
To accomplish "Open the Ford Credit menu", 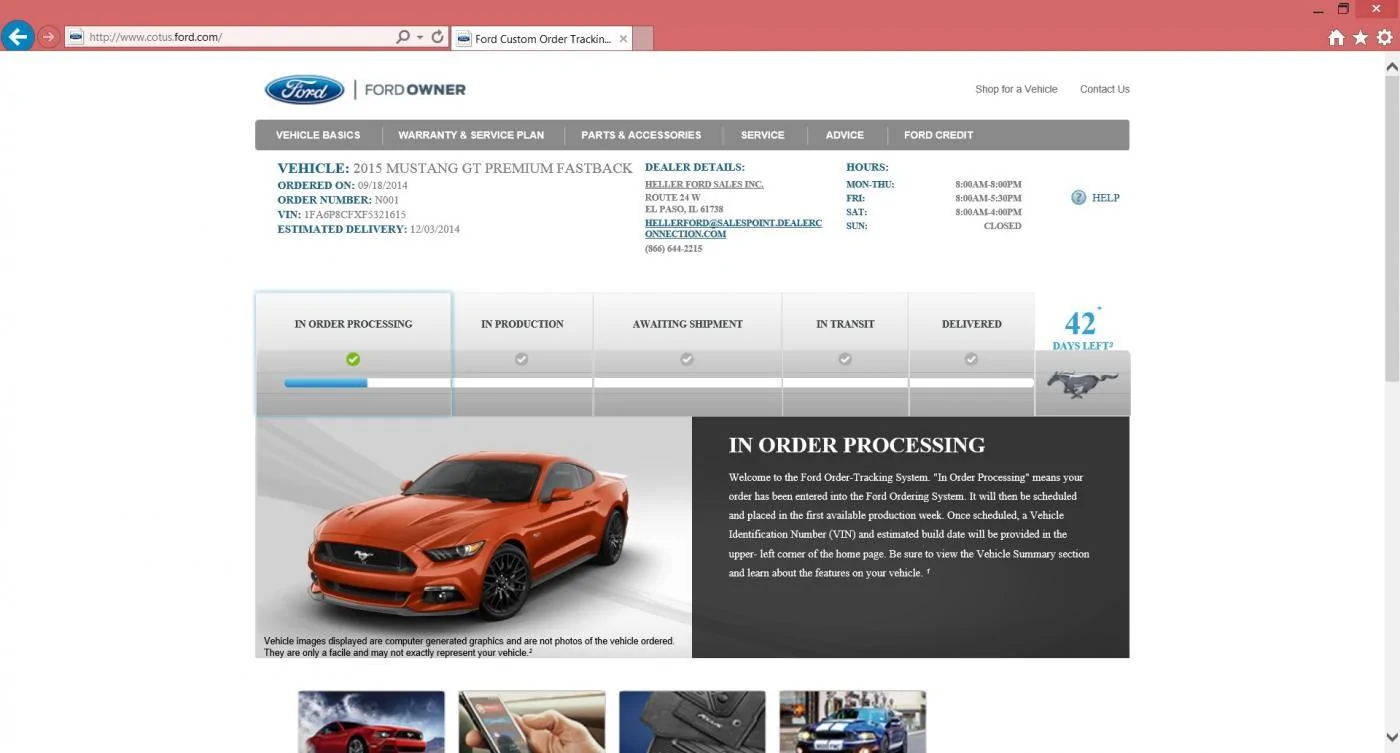I will [x=938, y=135].
